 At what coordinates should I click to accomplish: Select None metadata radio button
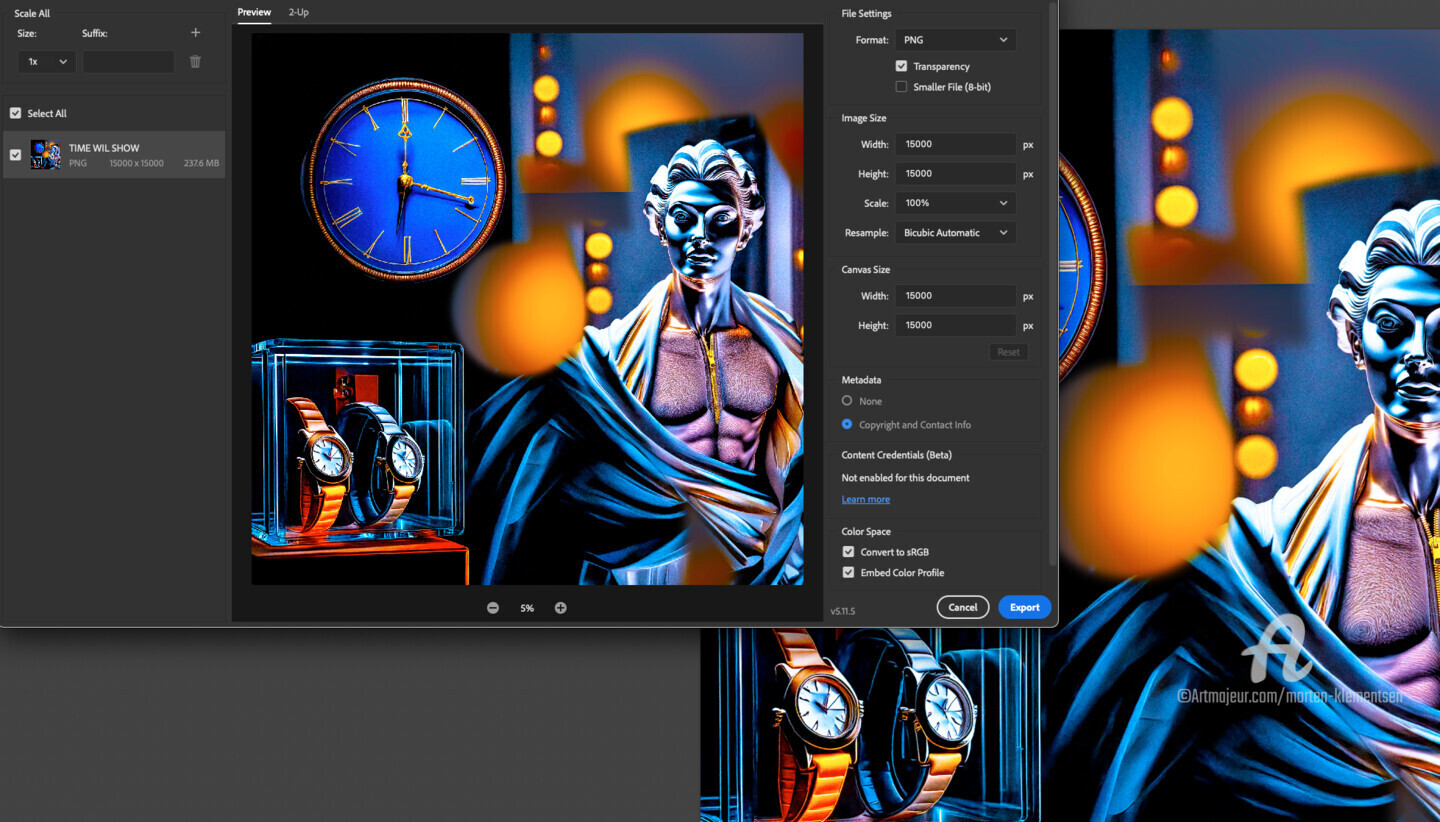(x=847, y=401)
